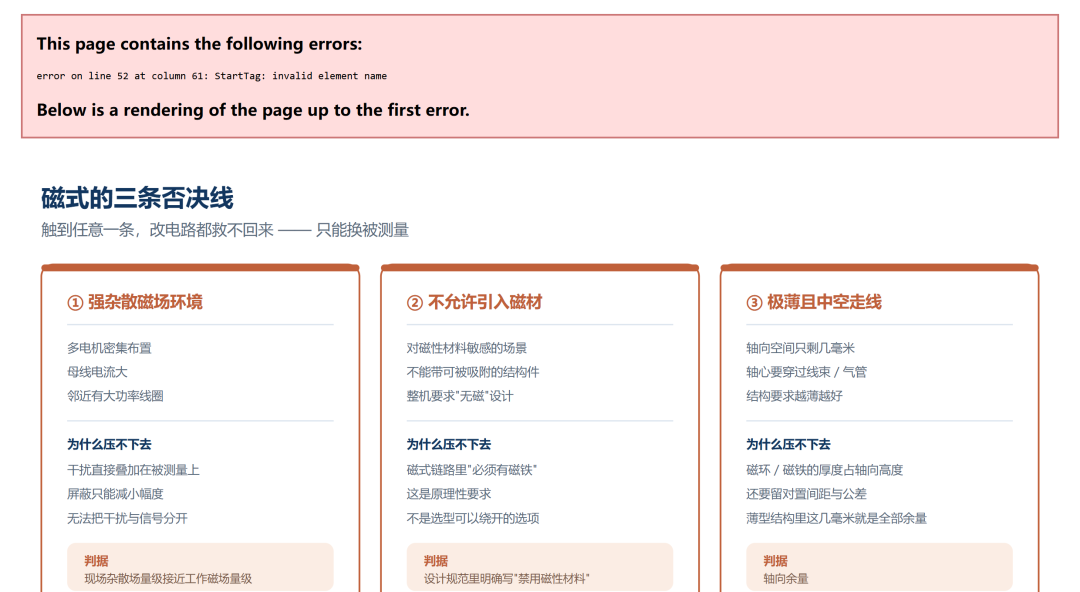Select the line "干扰直接叠加在被测量上"
This screenshot has height=592, width=1080.
(x=133, y=470)
